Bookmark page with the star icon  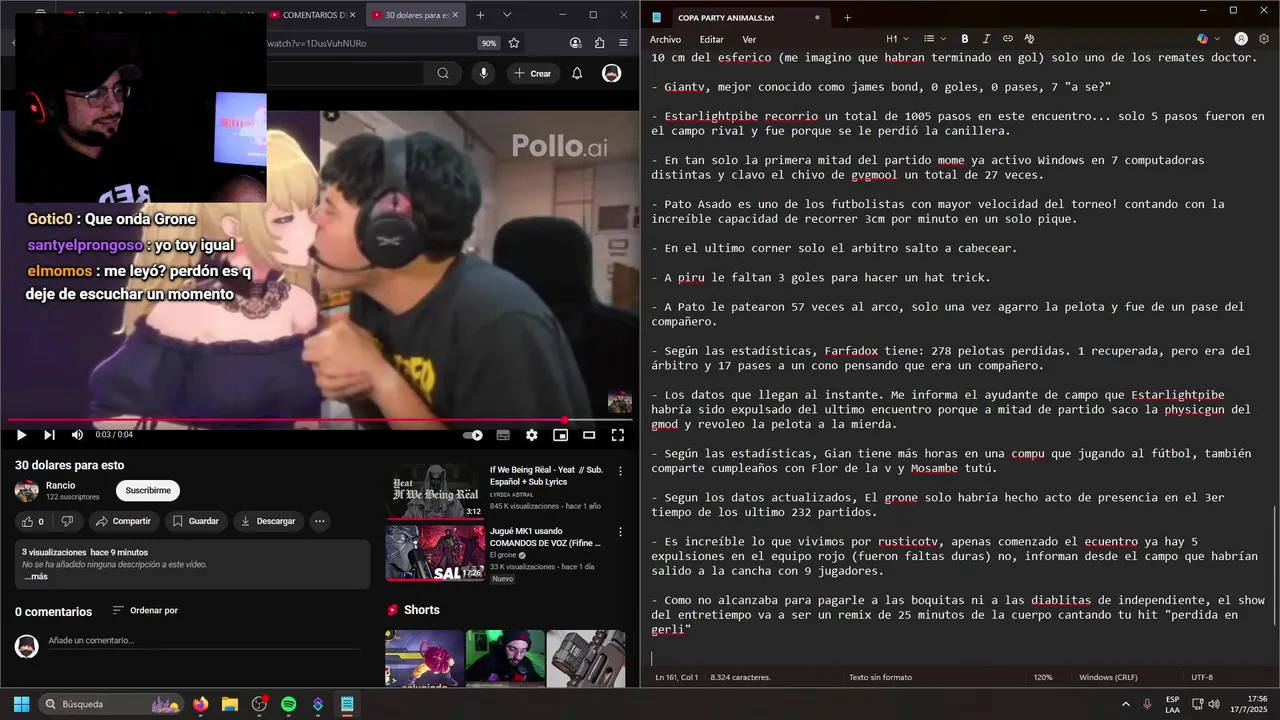pos(514,43)
